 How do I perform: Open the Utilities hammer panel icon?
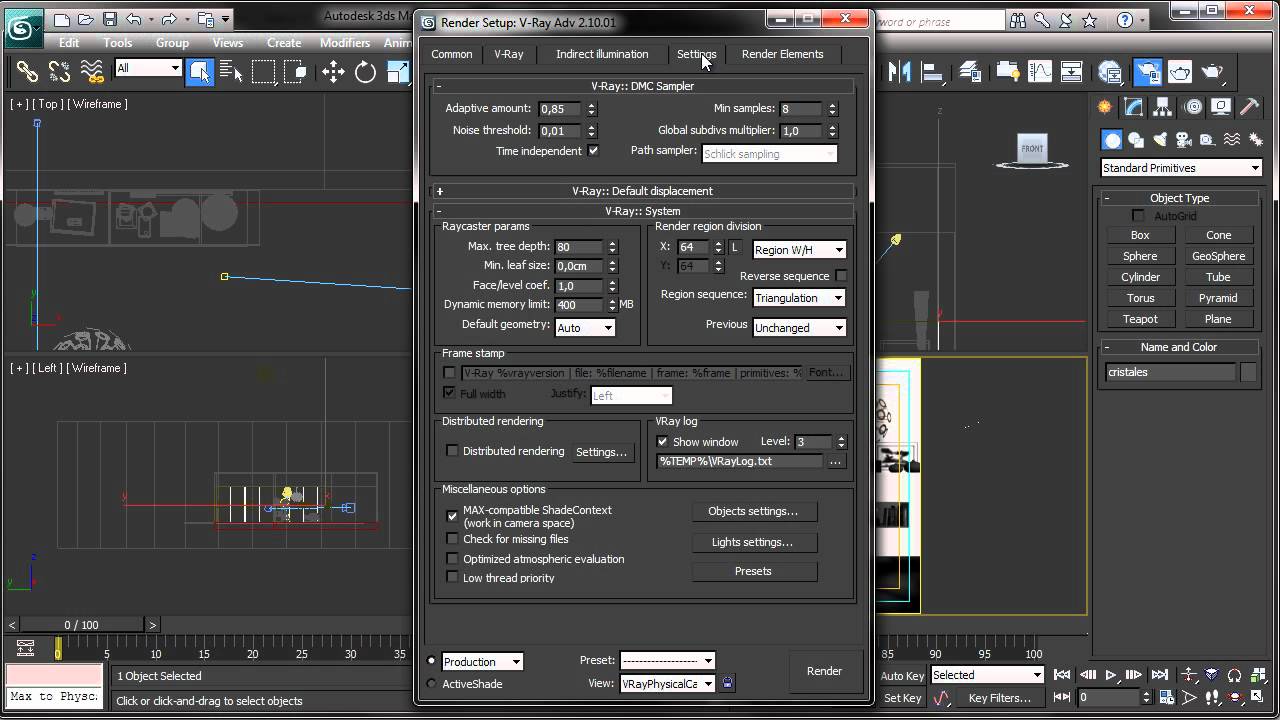pos(1250,107)
